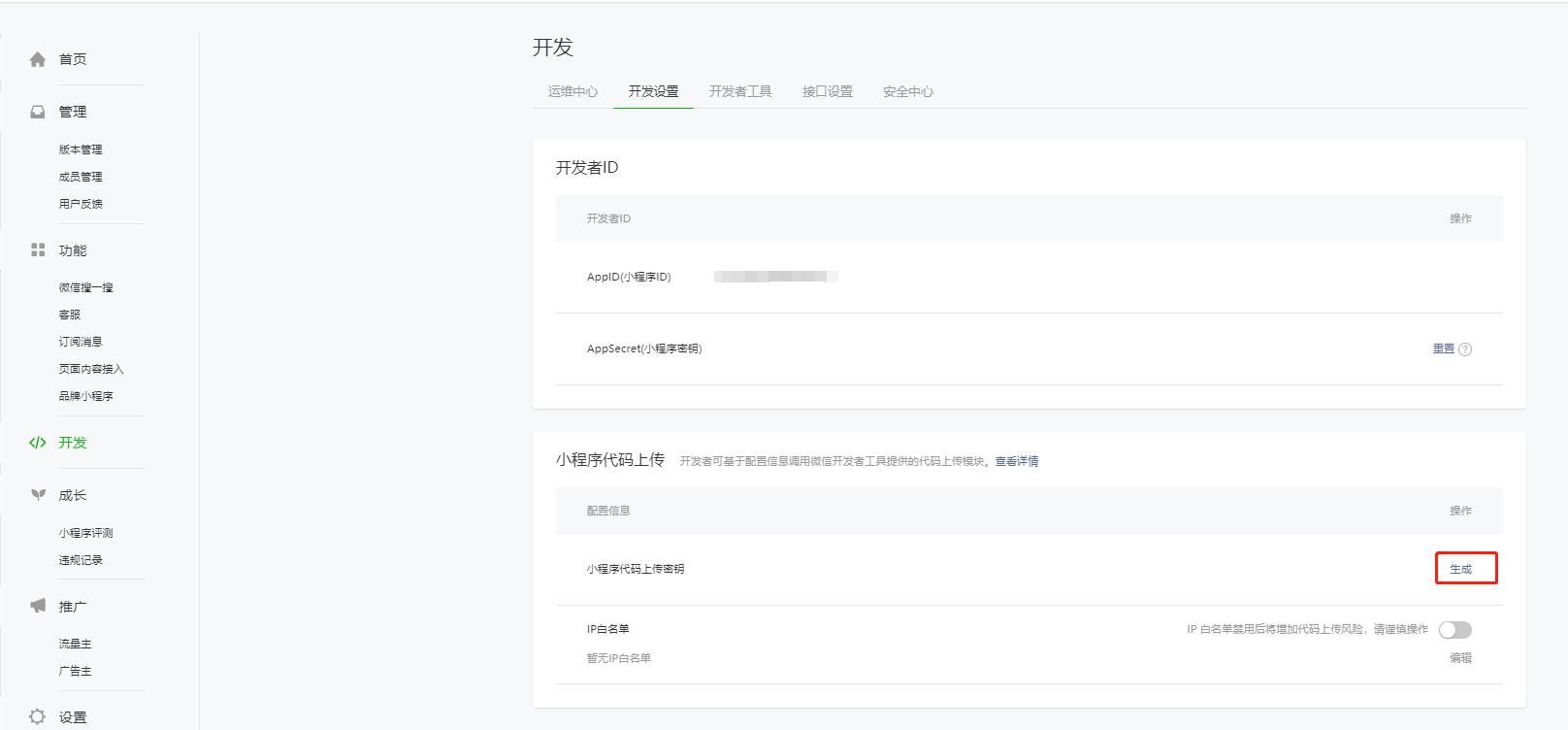Click 生成 to generate upload key
The width and height of the screenshot is (1568, 730).
1460,569
